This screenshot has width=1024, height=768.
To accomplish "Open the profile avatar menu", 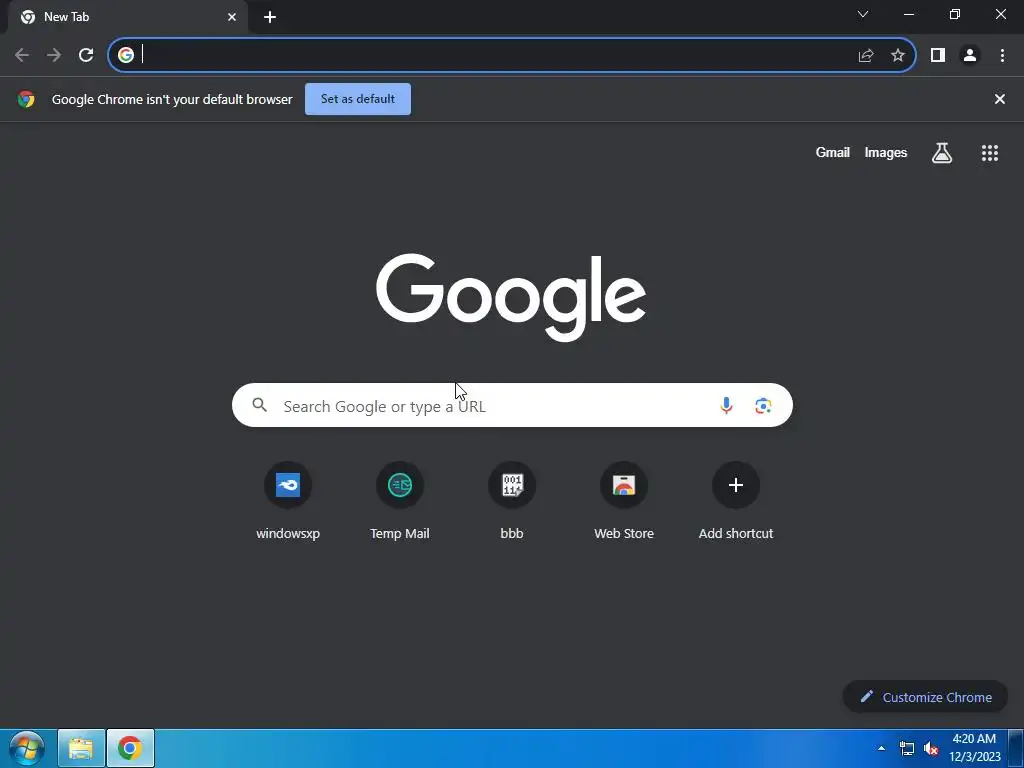I will point(970,56).
